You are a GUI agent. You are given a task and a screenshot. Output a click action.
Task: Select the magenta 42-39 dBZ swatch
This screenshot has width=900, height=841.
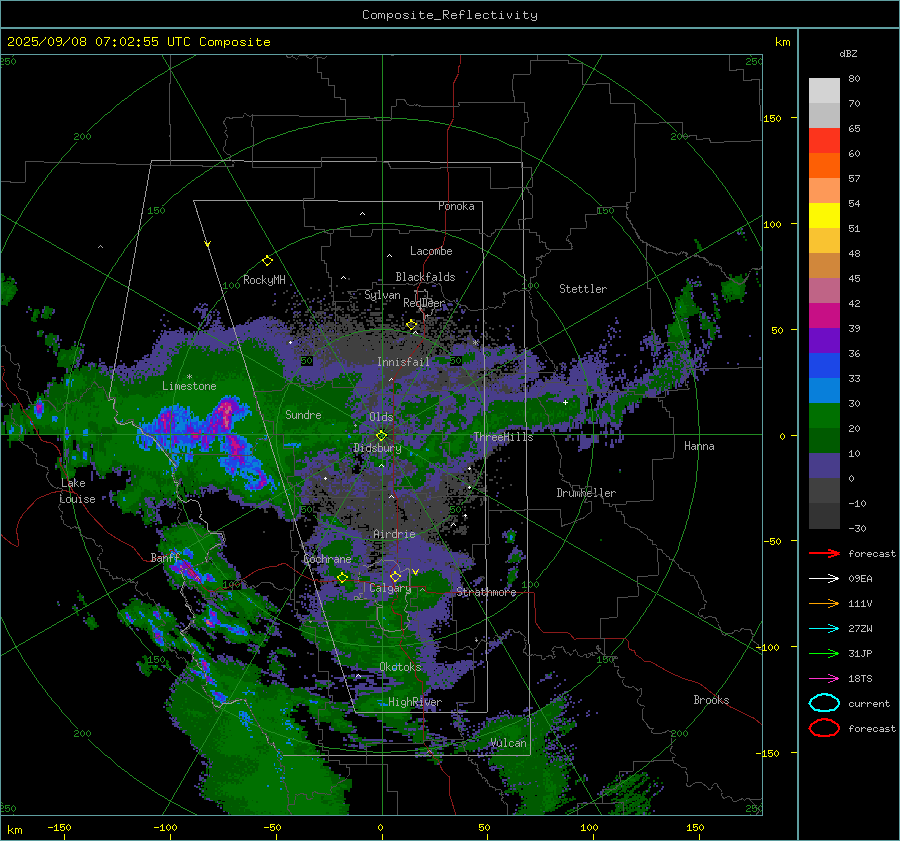click(824, 316)
